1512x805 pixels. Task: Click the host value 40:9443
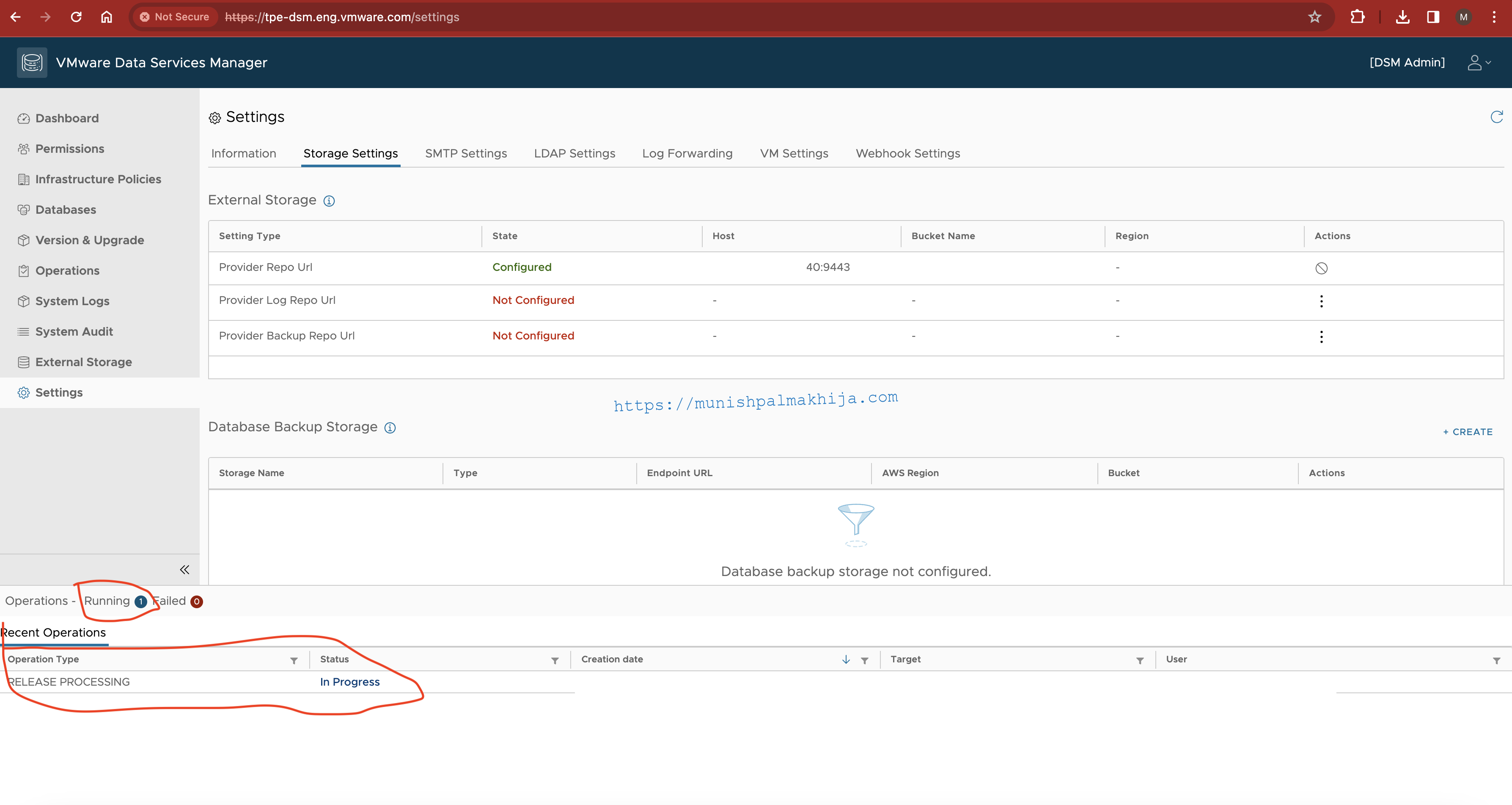point(827,267)
